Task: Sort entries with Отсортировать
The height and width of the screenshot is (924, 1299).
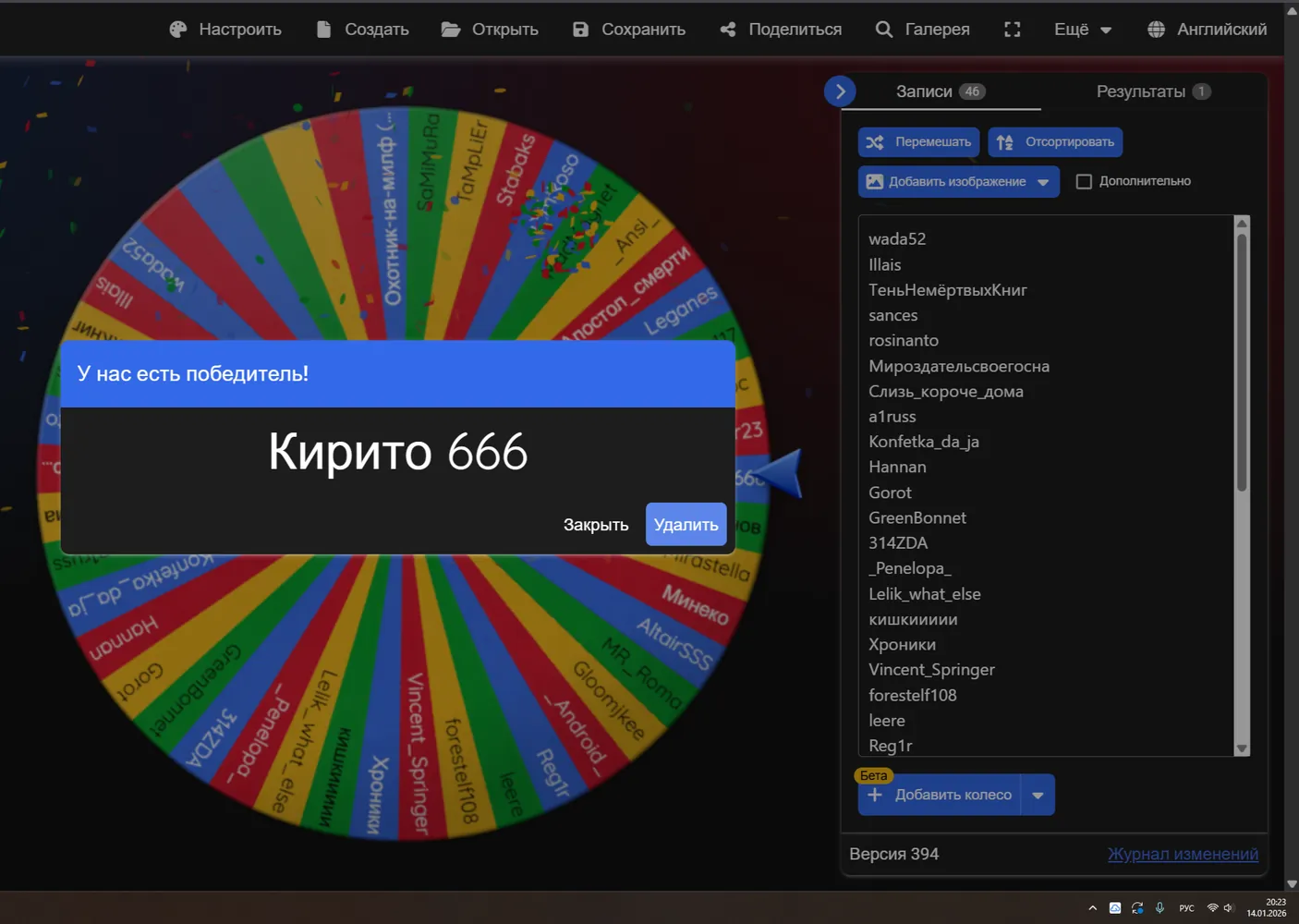Action: (x=1055, y=142)
